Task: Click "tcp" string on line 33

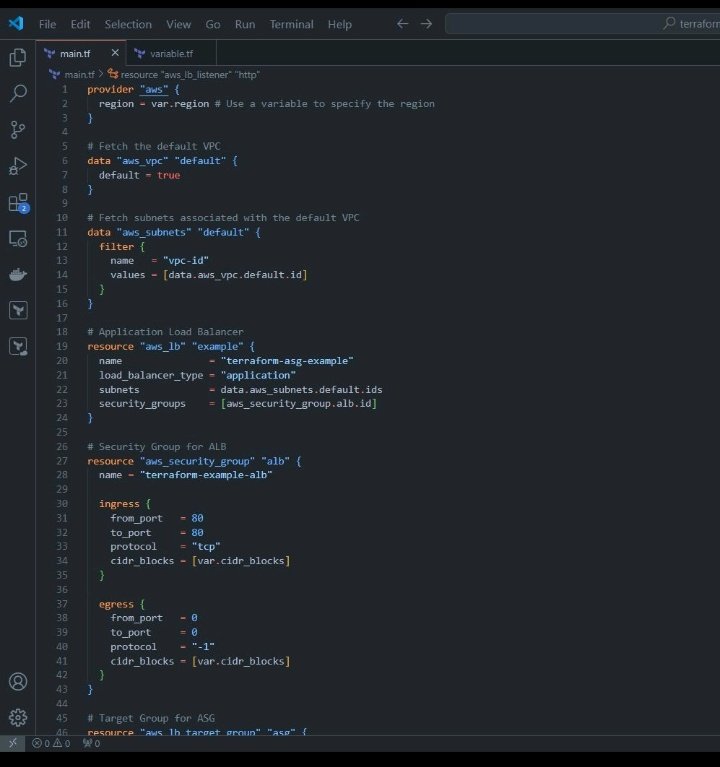Action: (x=206, y=546)
